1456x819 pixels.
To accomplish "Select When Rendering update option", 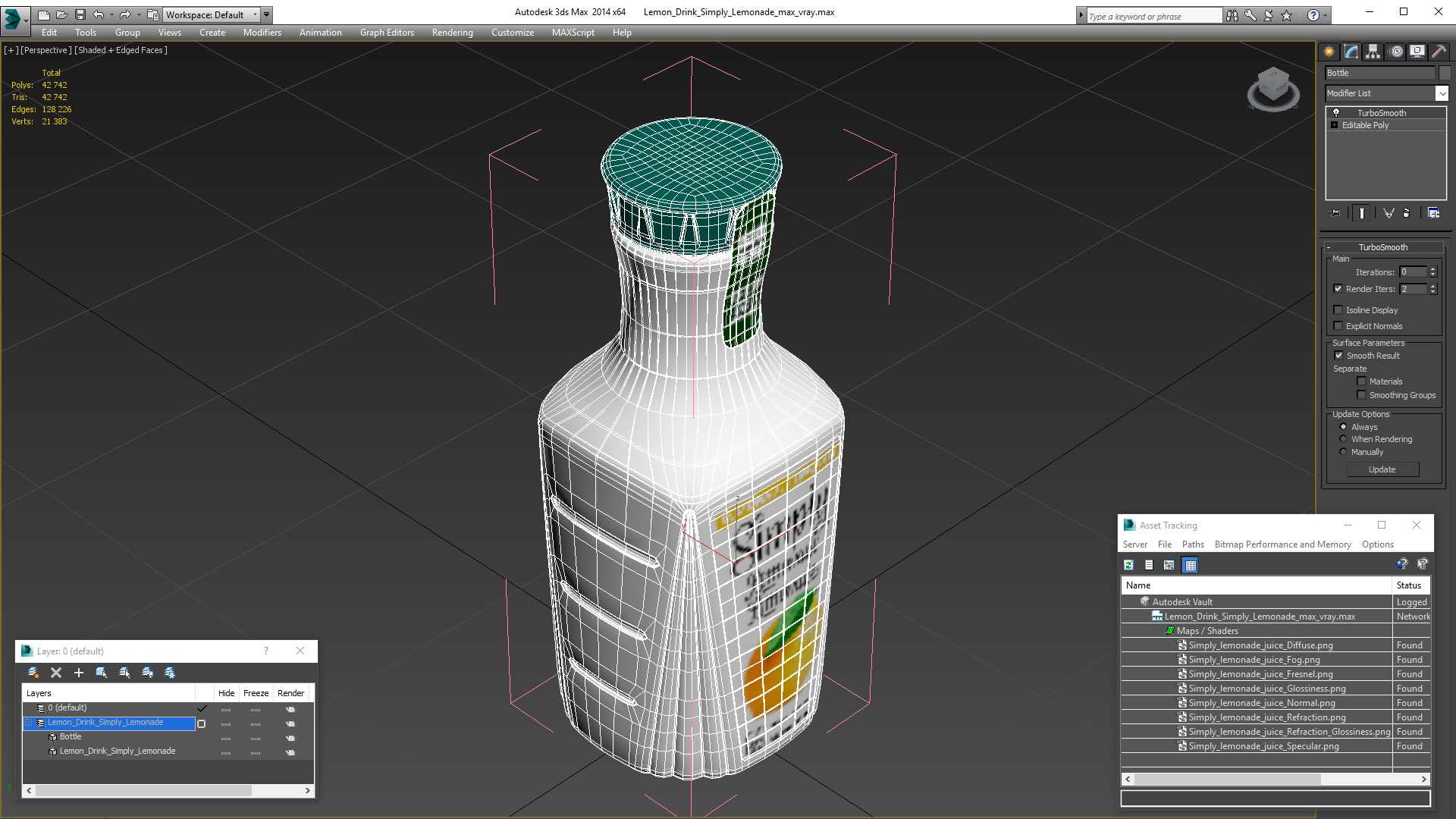I will tap(1343, 439).
